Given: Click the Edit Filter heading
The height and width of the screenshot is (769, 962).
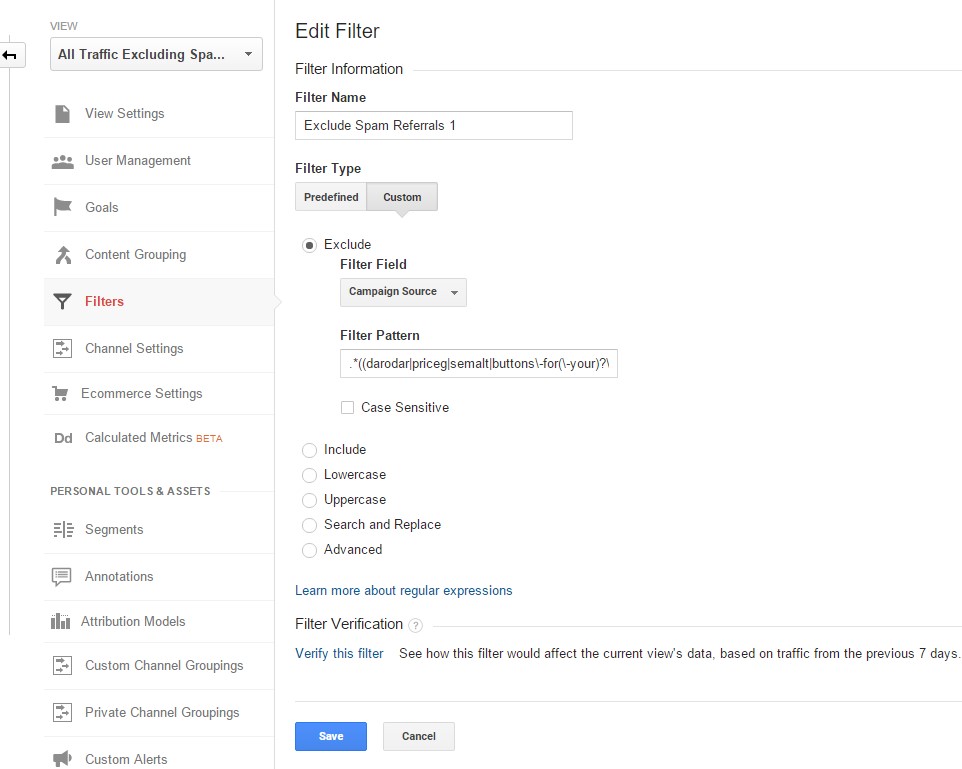Looking at the screenshot, I should [x=337, y=31].
